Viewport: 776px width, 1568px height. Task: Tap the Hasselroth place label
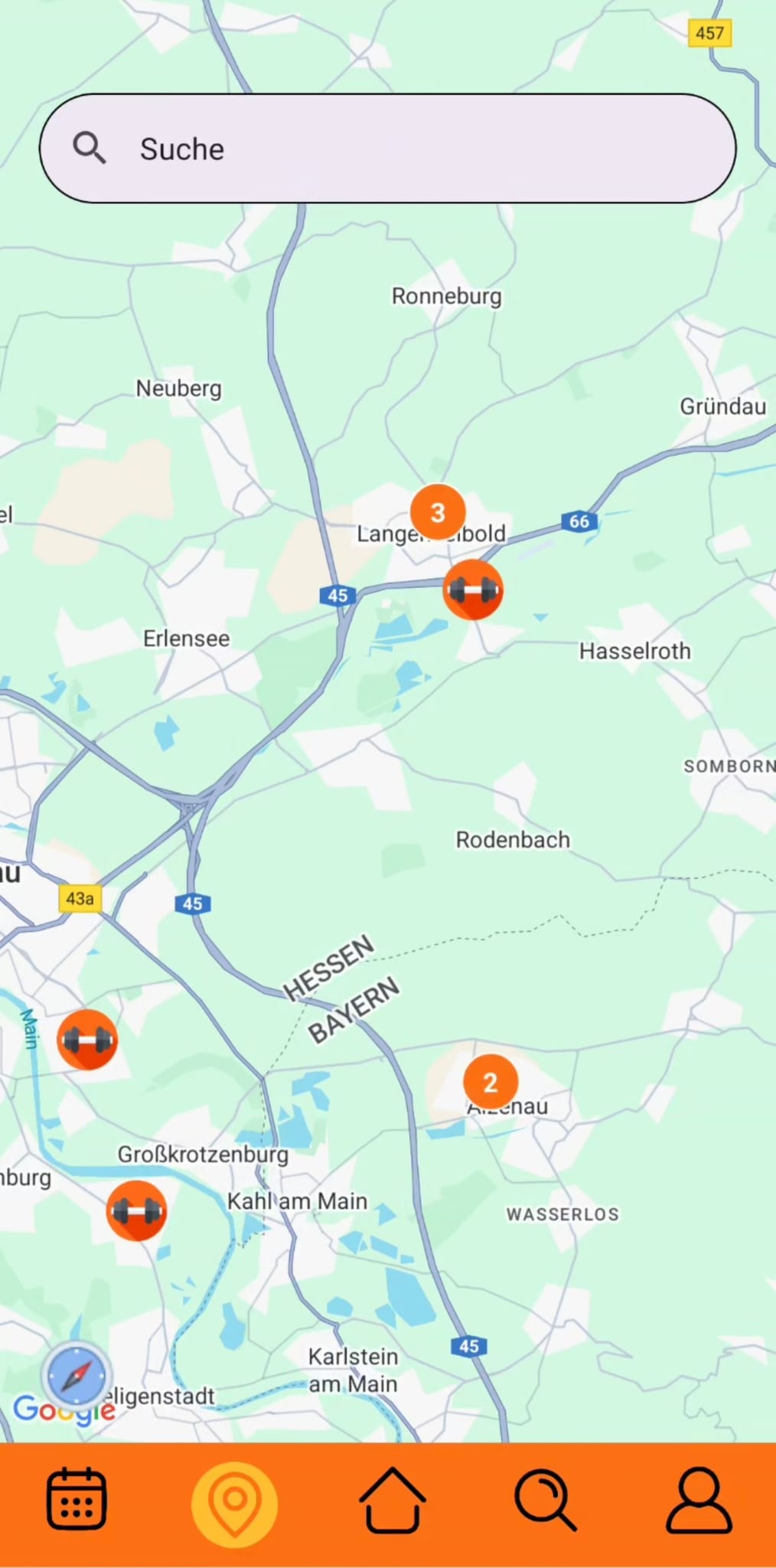pos(634,651)
